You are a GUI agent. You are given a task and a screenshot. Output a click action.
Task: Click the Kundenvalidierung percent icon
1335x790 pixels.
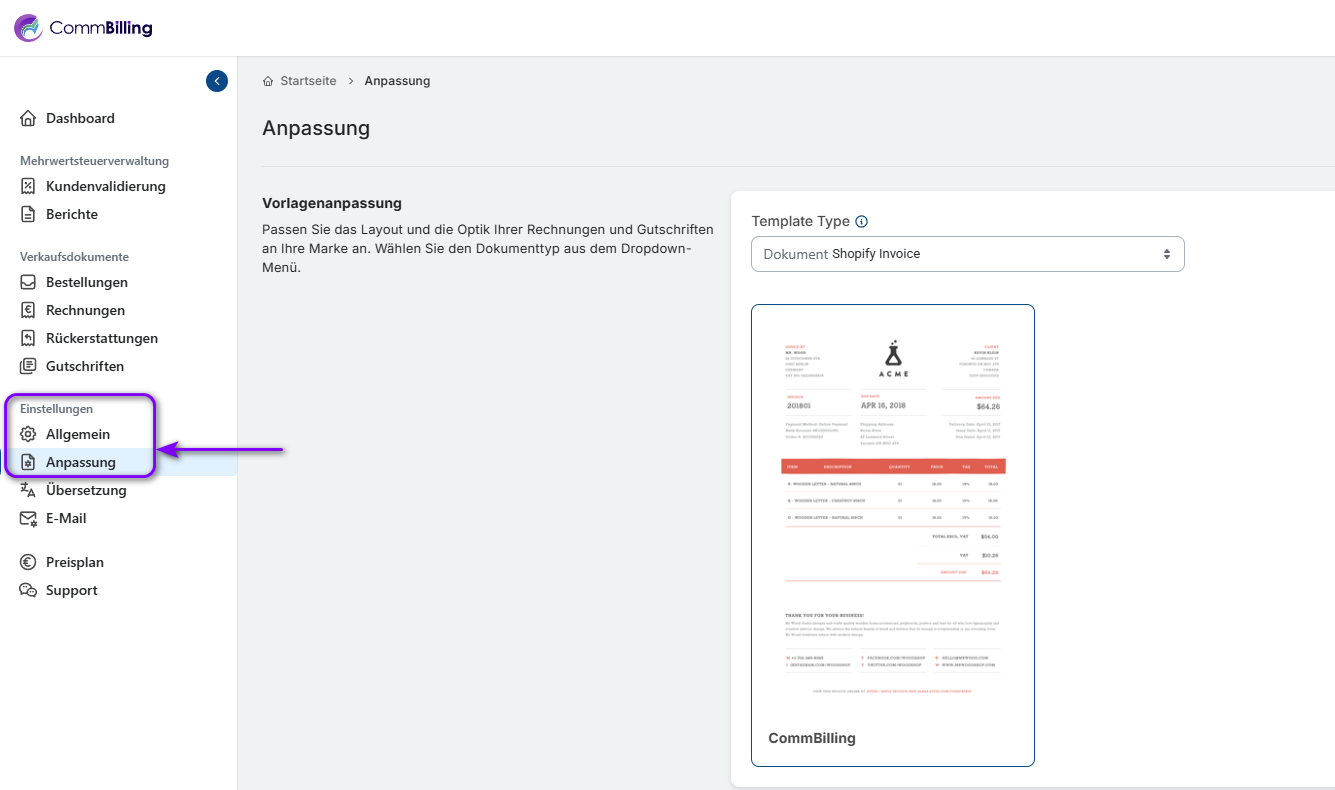28,186
